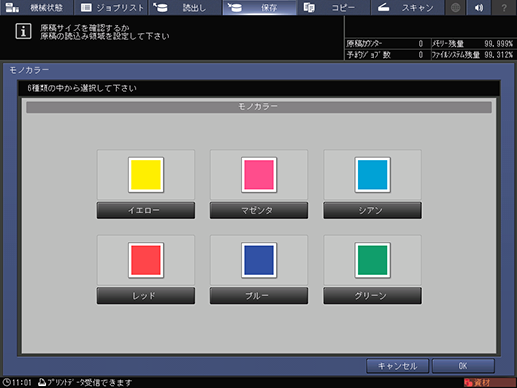Choose the グリーン button
517x388 pixels.
coord(372,296)
